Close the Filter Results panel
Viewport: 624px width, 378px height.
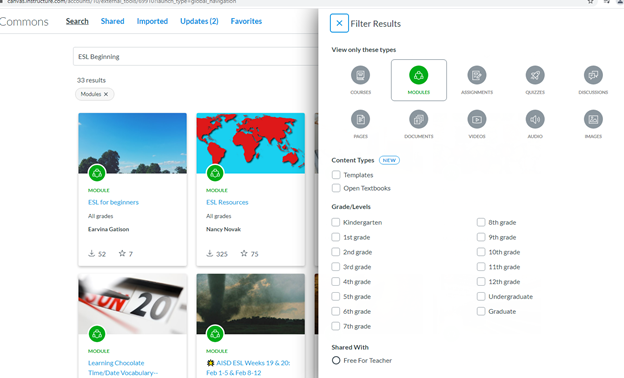[x=339, y=23]
